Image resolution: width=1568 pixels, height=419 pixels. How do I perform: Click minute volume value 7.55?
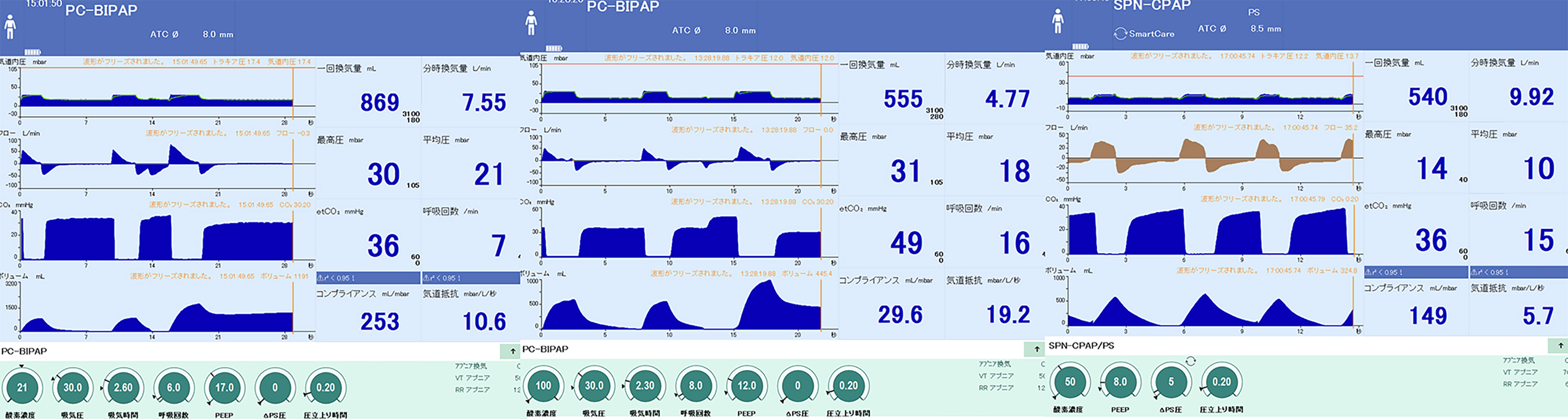(484, 103)
